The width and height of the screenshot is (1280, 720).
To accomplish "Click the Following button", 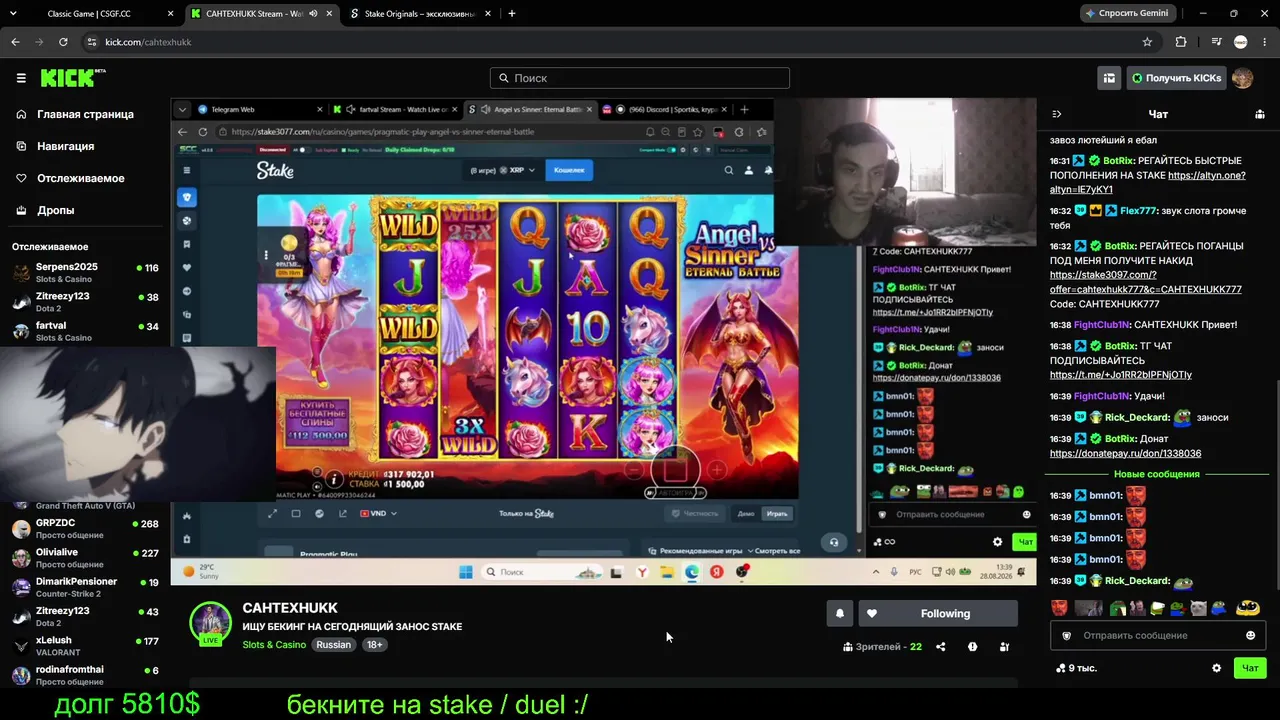I will click(938, 614).
